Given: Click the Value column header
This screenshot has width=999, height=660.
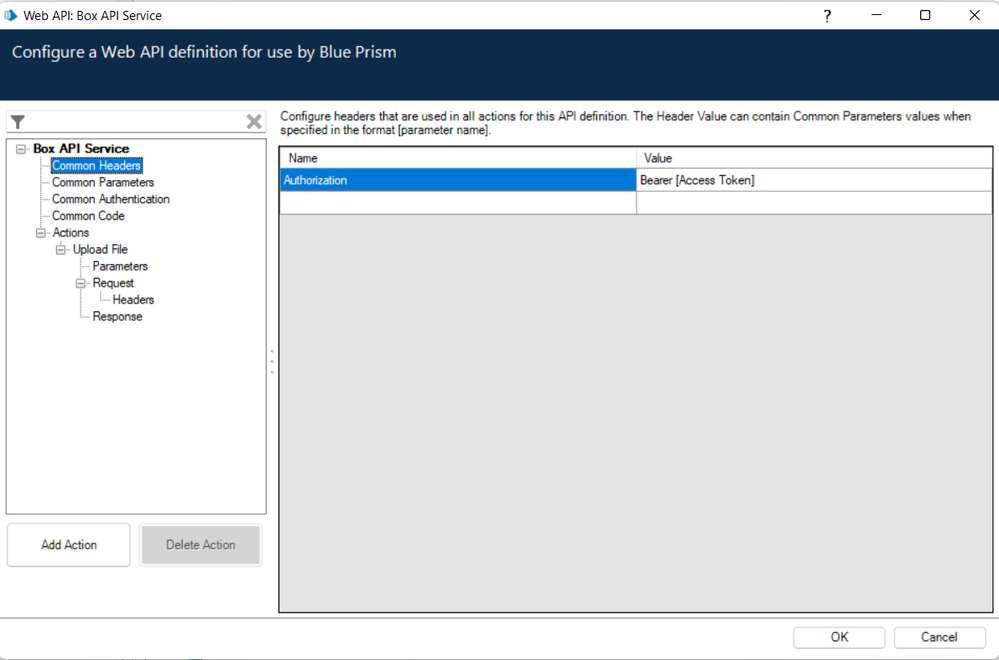Looking at the screenshot, I should (814, 158).
